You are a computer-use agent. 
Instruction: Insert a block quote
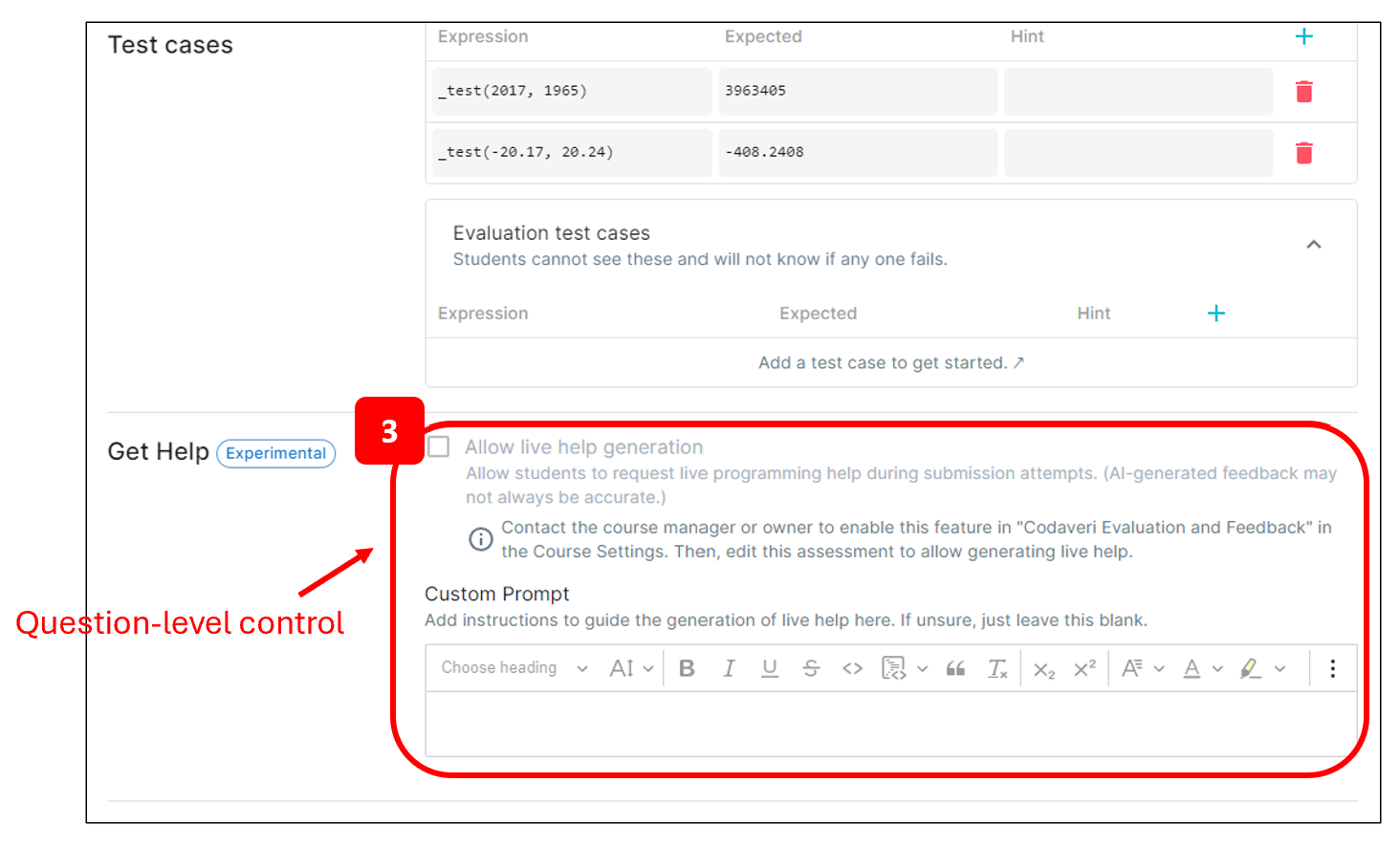coord(955,668)
